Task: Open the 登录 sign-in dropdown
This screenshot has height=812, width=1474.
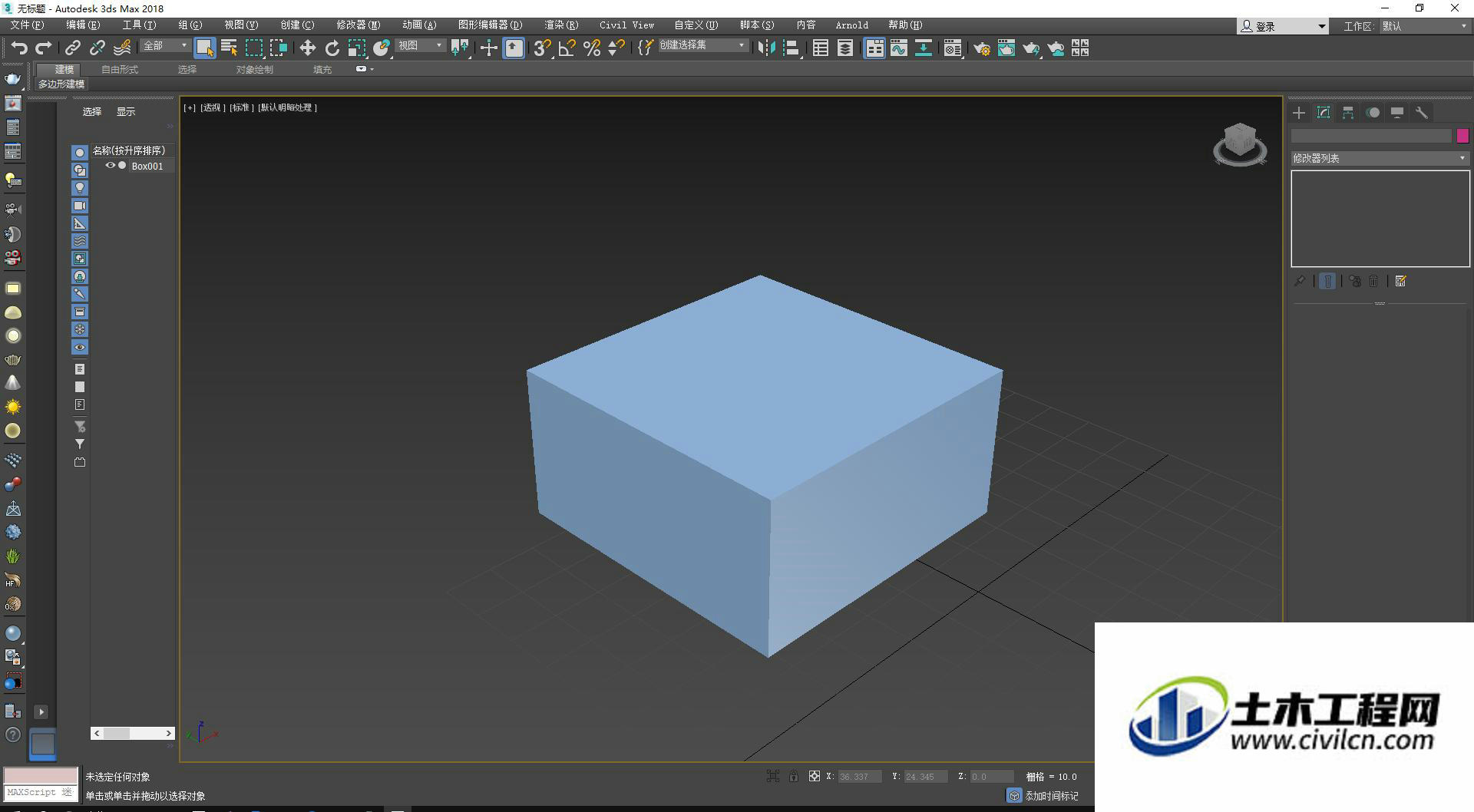Action: (x=1282, y=26)
